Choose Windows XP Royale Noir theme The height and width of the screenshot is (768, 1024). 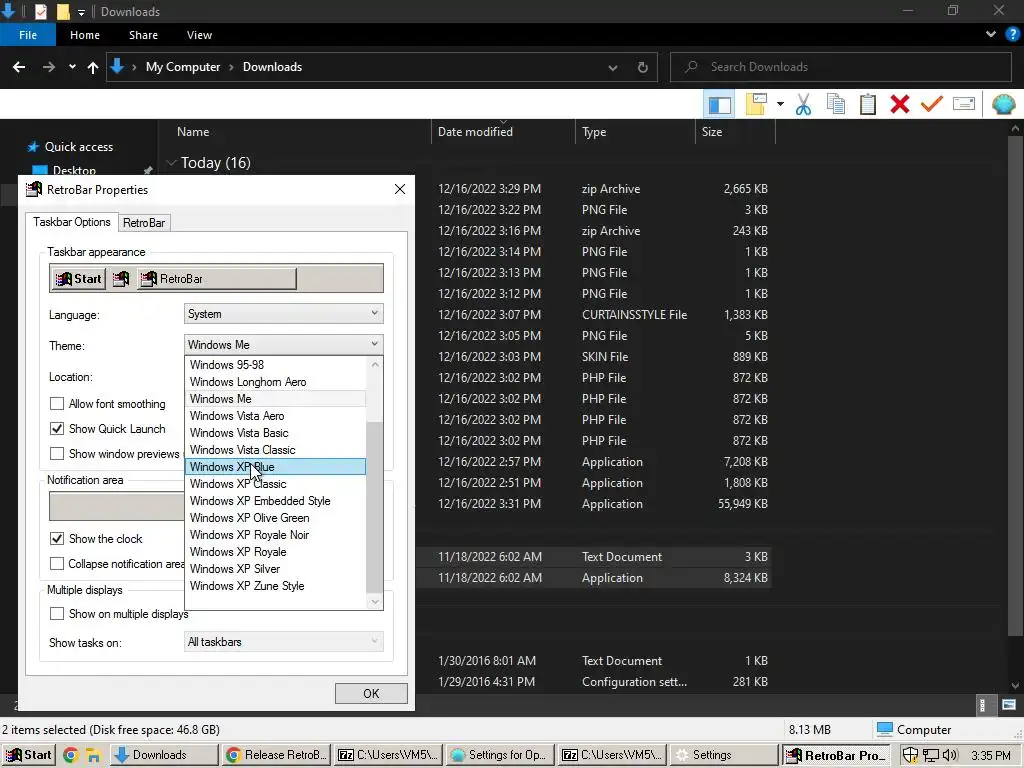click(276, 534)
